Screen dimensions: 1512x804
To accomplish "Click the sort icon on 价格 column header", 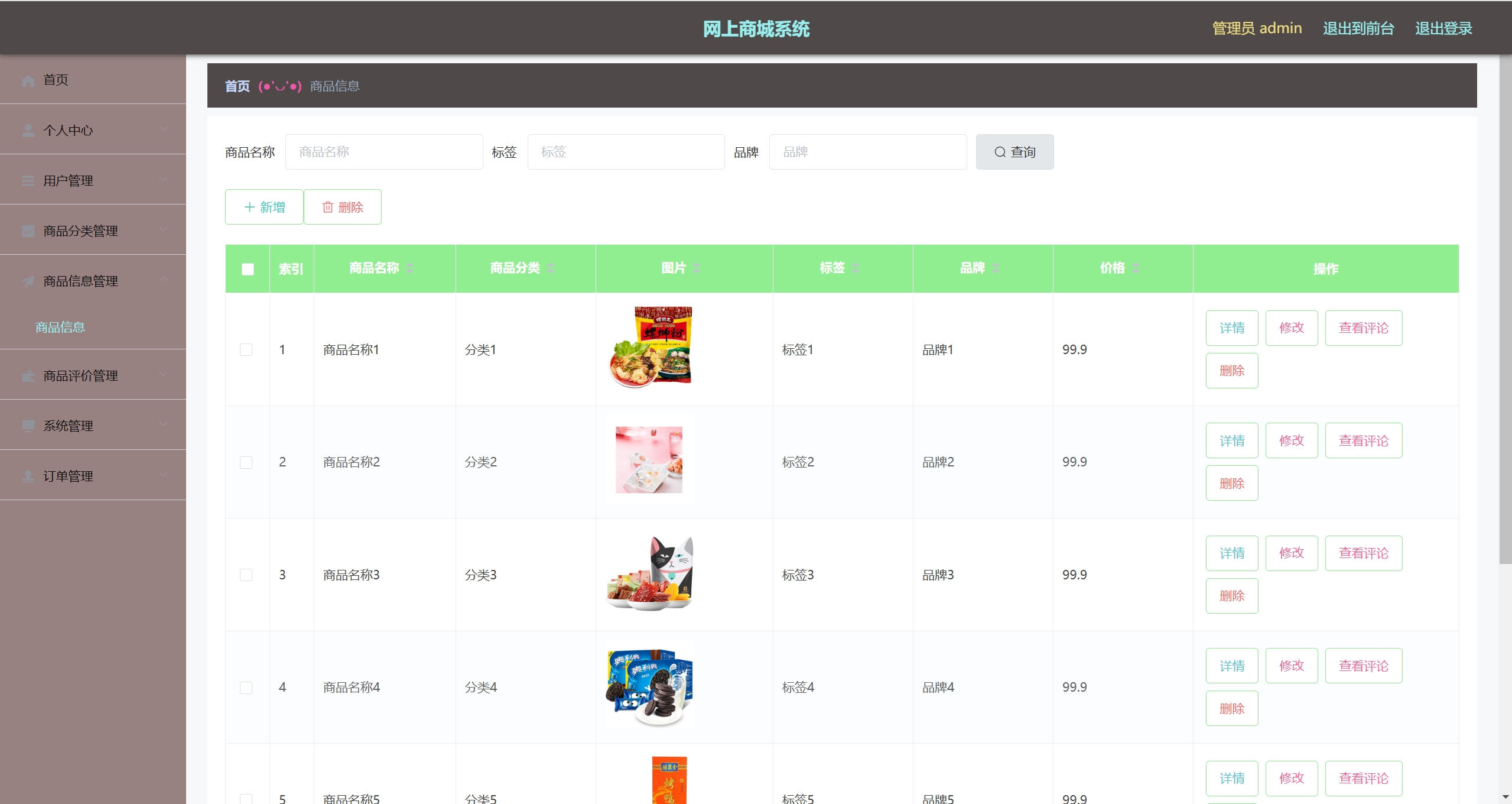I will 1135,268.
